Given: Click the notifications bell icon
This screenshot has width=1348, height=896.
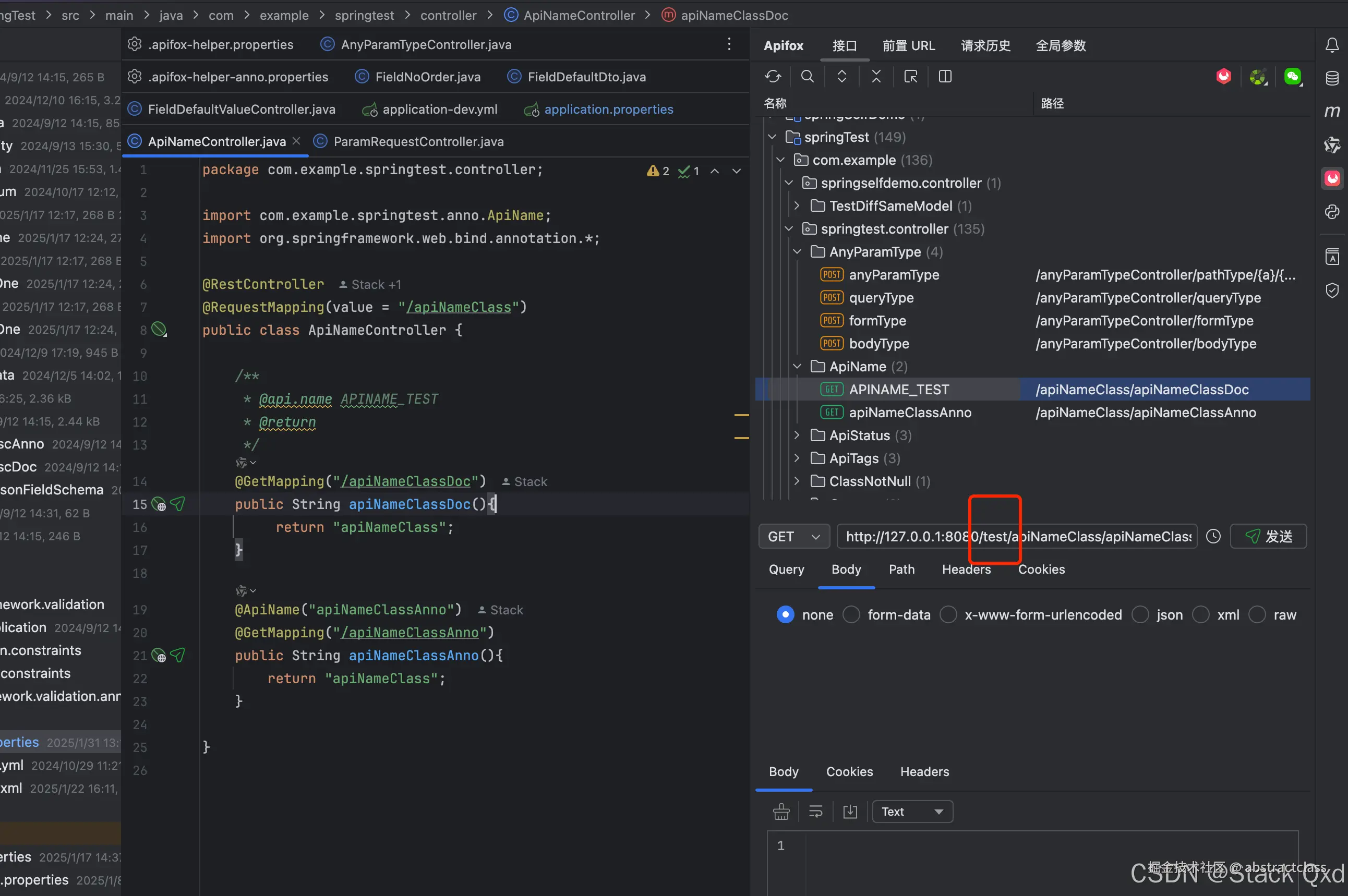Looking at the screenshot, I should (x=1331, y=45).
